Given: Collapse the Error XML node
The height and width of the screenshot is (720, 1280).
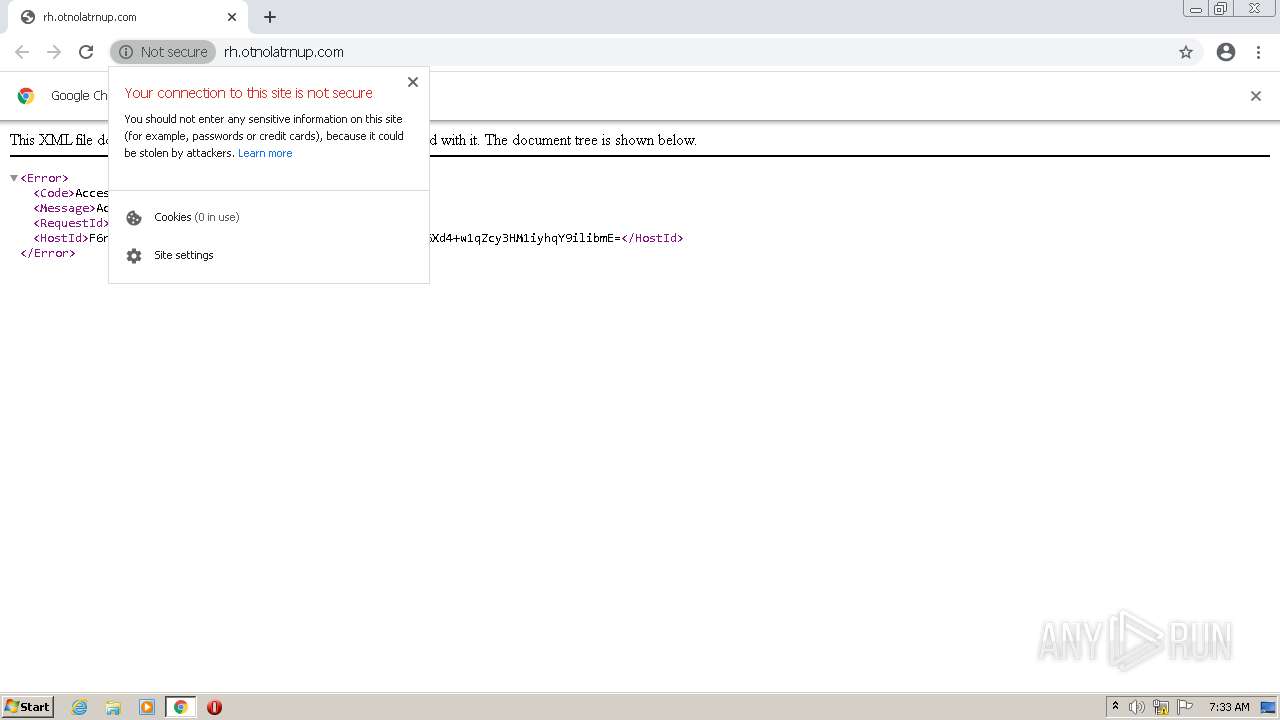Looking at the screenshot, I should 14,178.
